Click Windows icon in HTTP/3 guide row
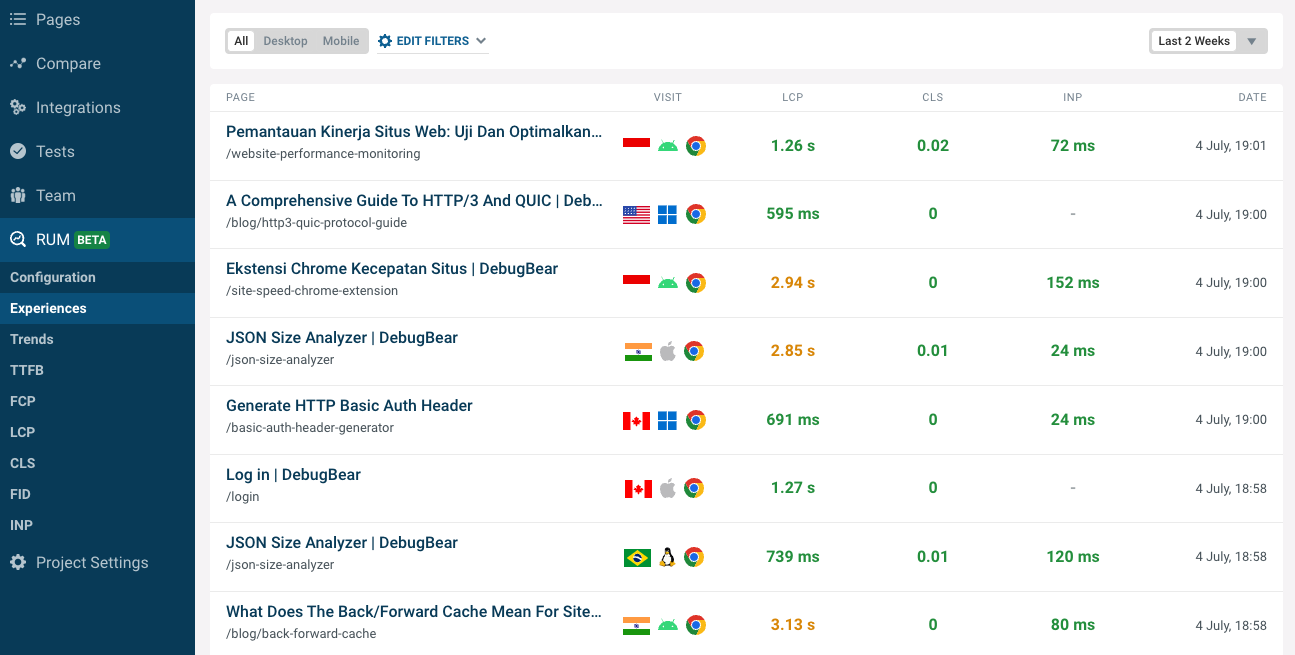 tap(668, 214)
